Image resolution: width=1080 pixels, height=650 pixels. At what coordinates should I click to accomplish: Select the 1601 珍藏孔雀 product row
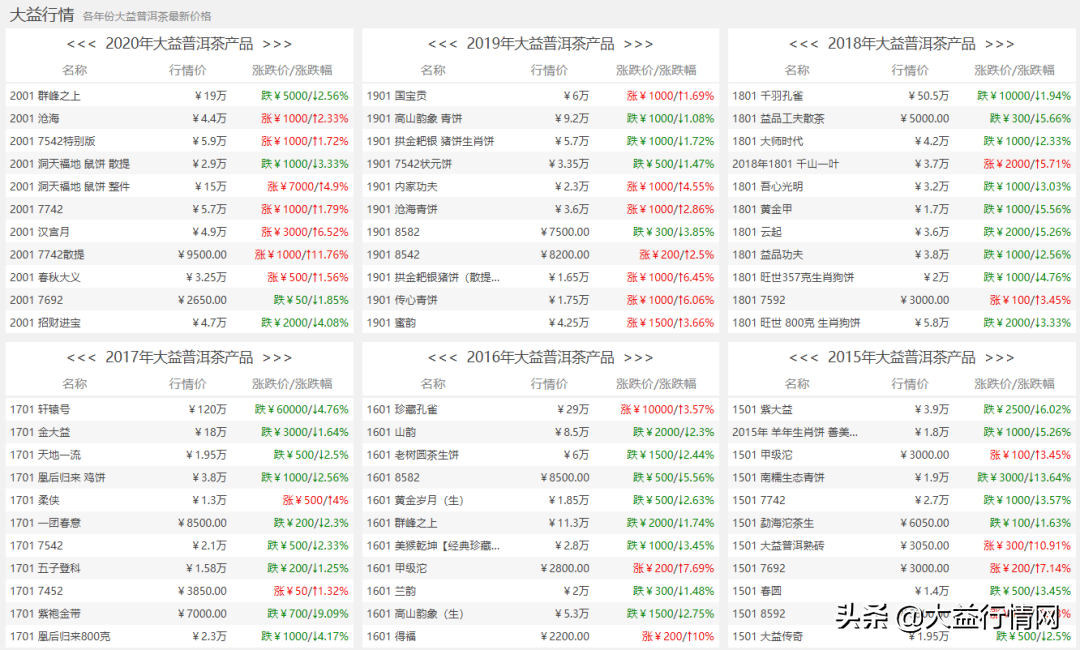540,409
